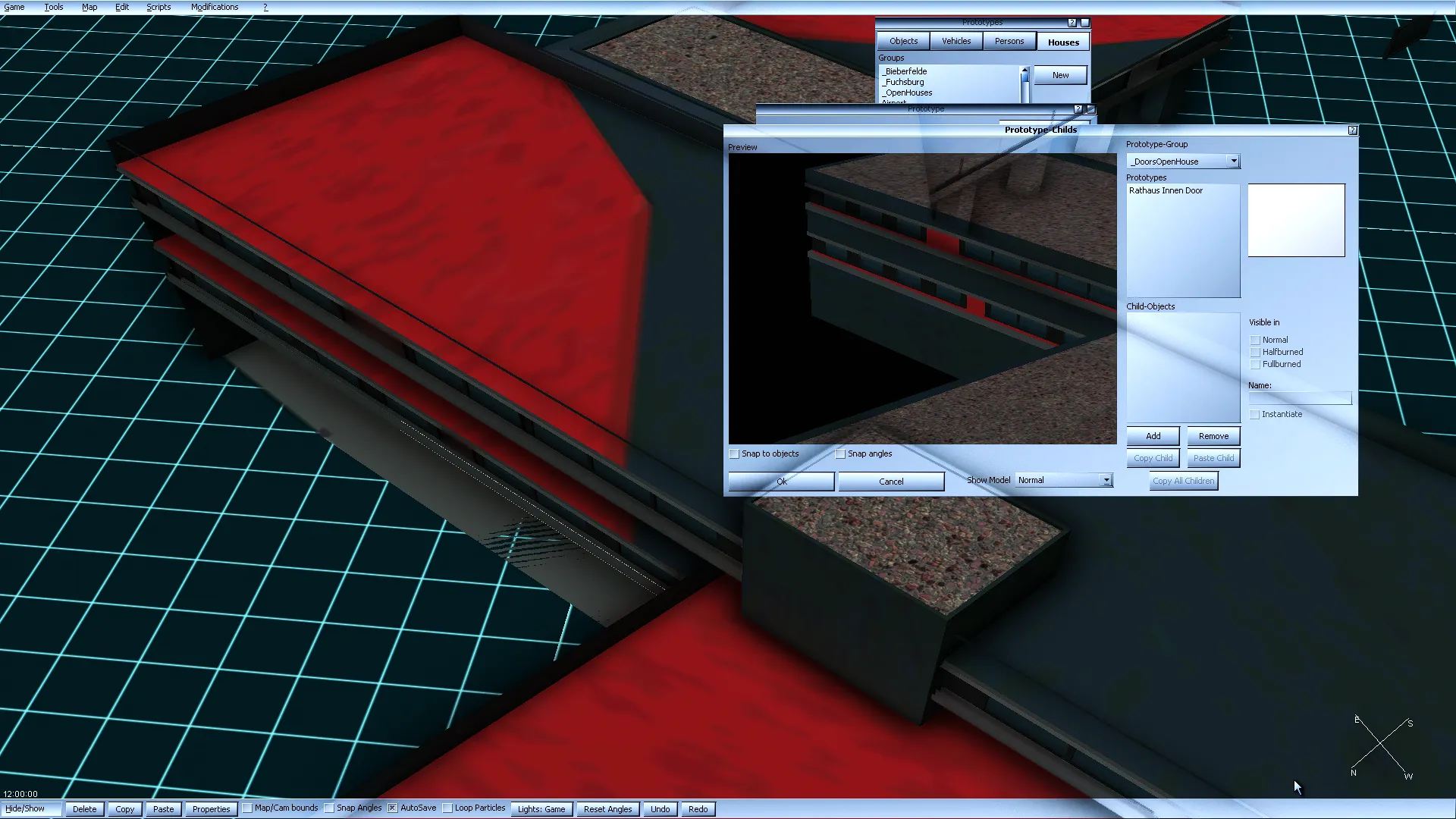Toggle AutoSave checkbox off
The height and width of the screenshot is (819, 1456).
(x=393, y=808)
